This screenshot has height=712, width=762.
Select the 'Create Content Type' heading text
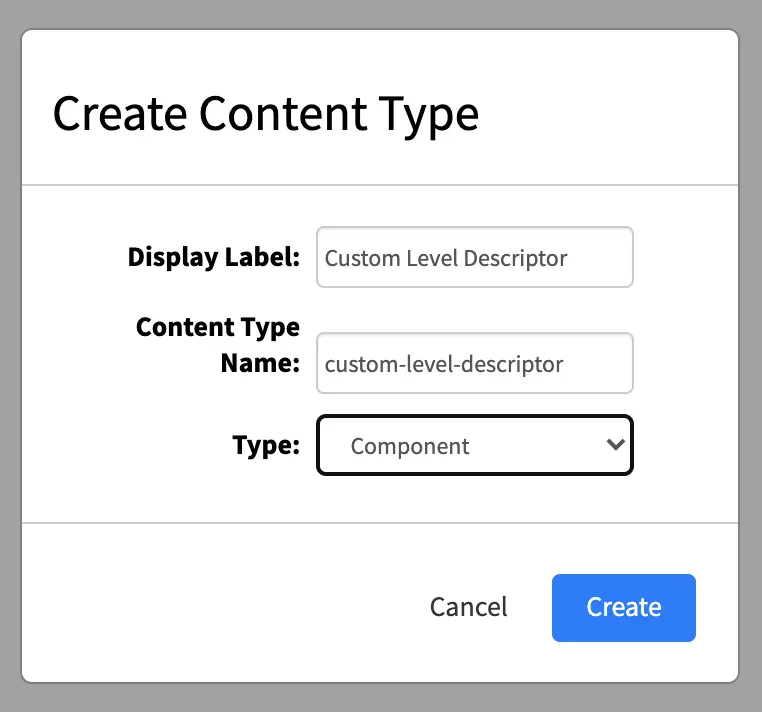266,115
